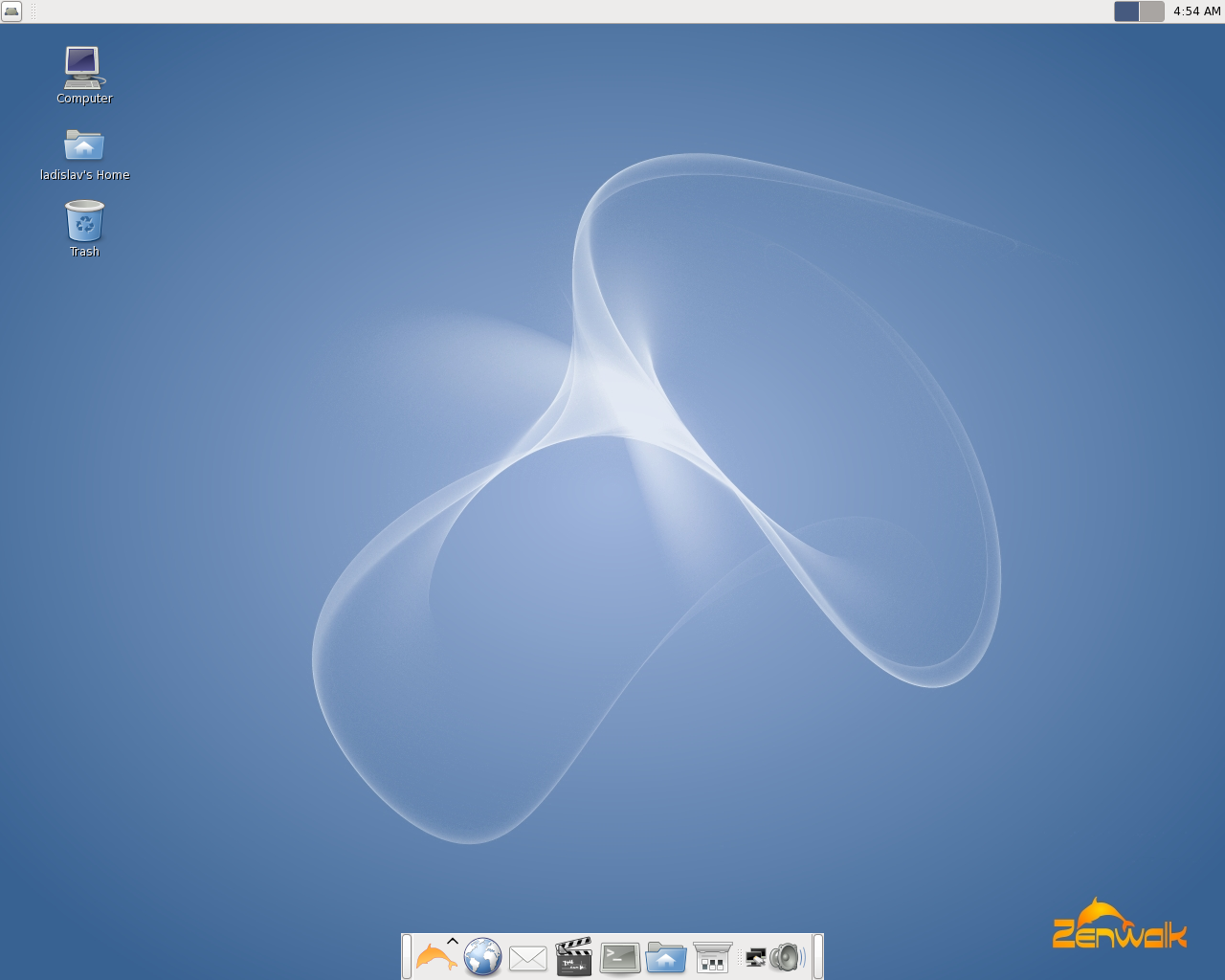This screenshot has height=980, width=1225.
Task: Open the settings manager panel icon
Action: point(712,957)
